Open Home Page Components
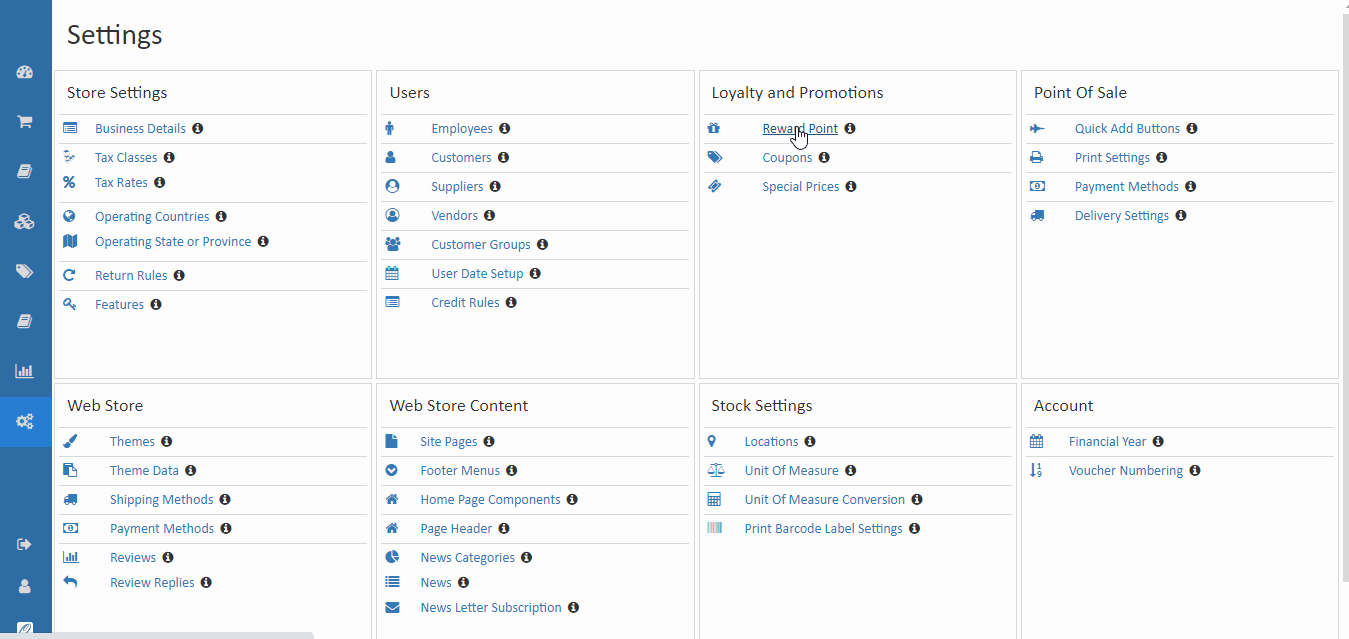This screenshot has width=1349, height=639. click(x=490, y=500)
